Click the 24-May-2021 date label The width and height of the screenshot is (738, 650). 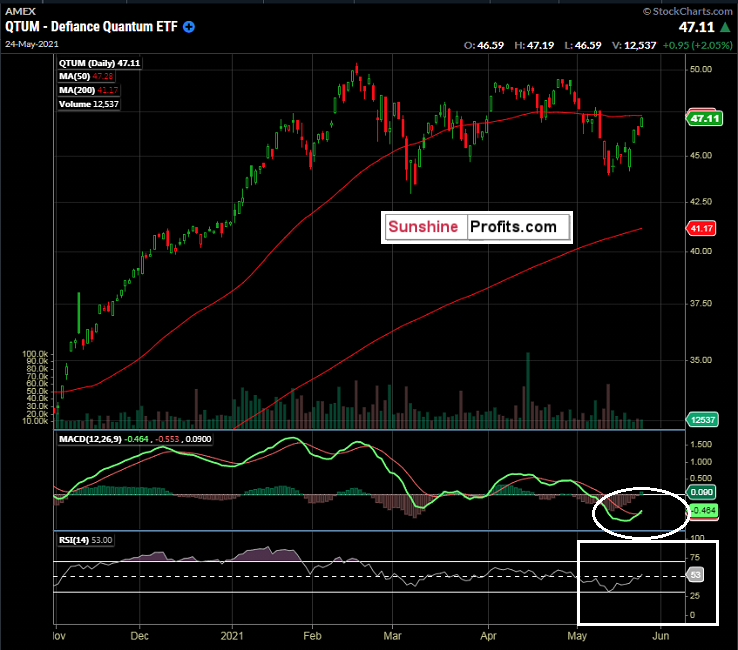32,44
